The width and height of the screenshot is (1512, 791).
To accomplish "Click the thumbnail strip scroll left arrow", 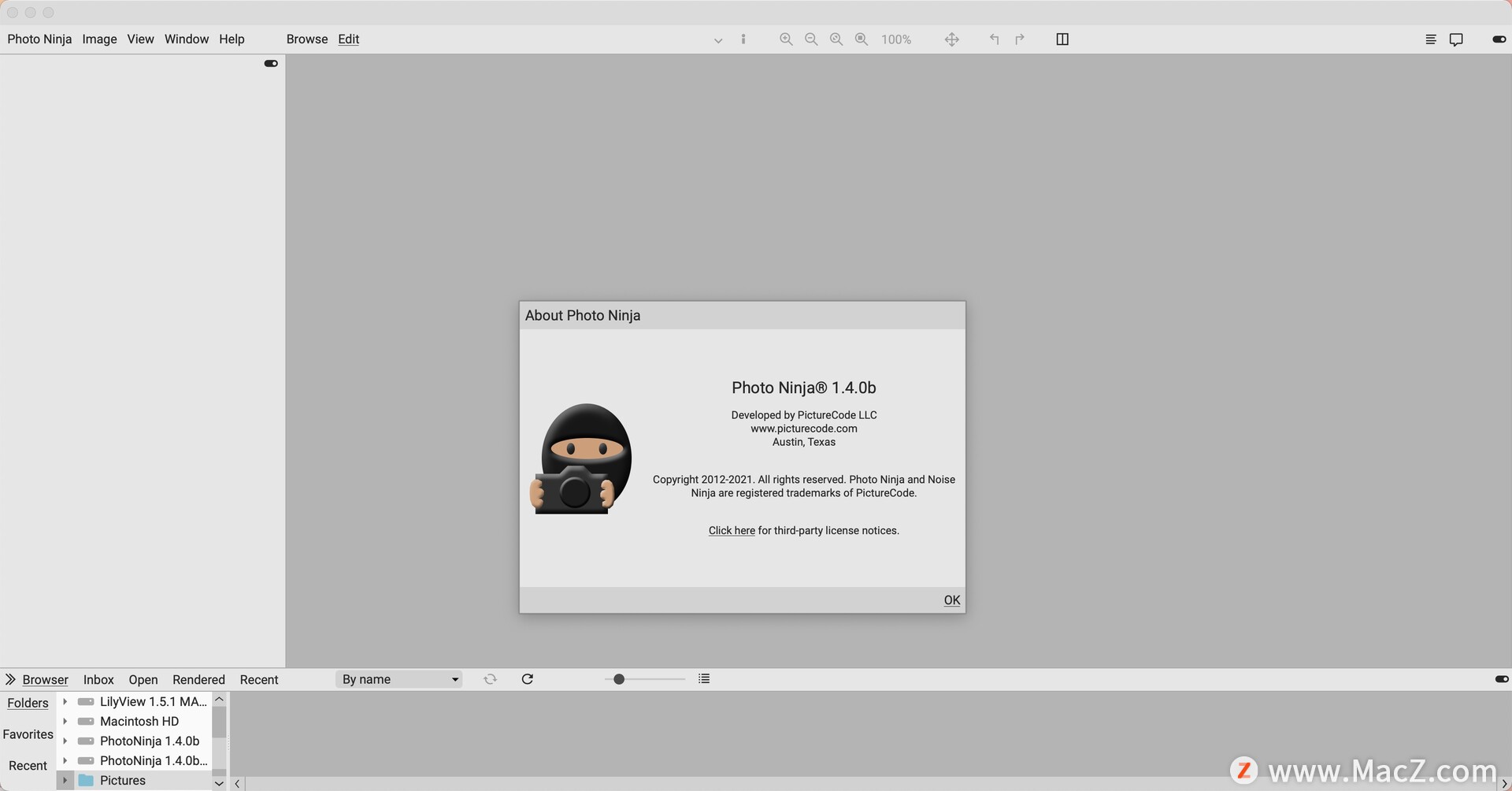I will click(x=237, y=784).
